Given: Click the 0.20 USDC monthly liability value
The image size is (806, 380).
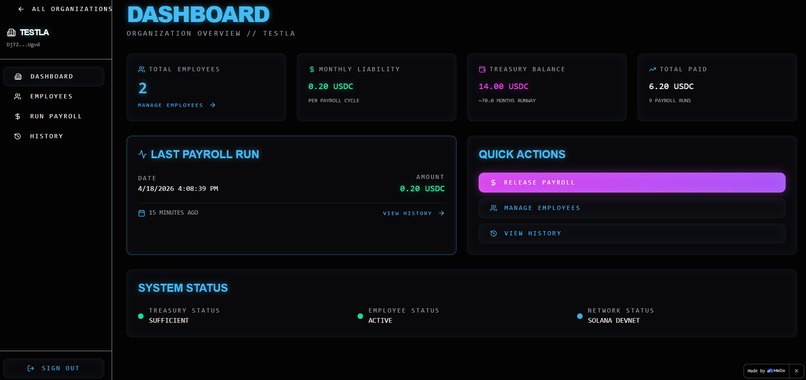Looking at the screenshot, I should tap(331, 86).
